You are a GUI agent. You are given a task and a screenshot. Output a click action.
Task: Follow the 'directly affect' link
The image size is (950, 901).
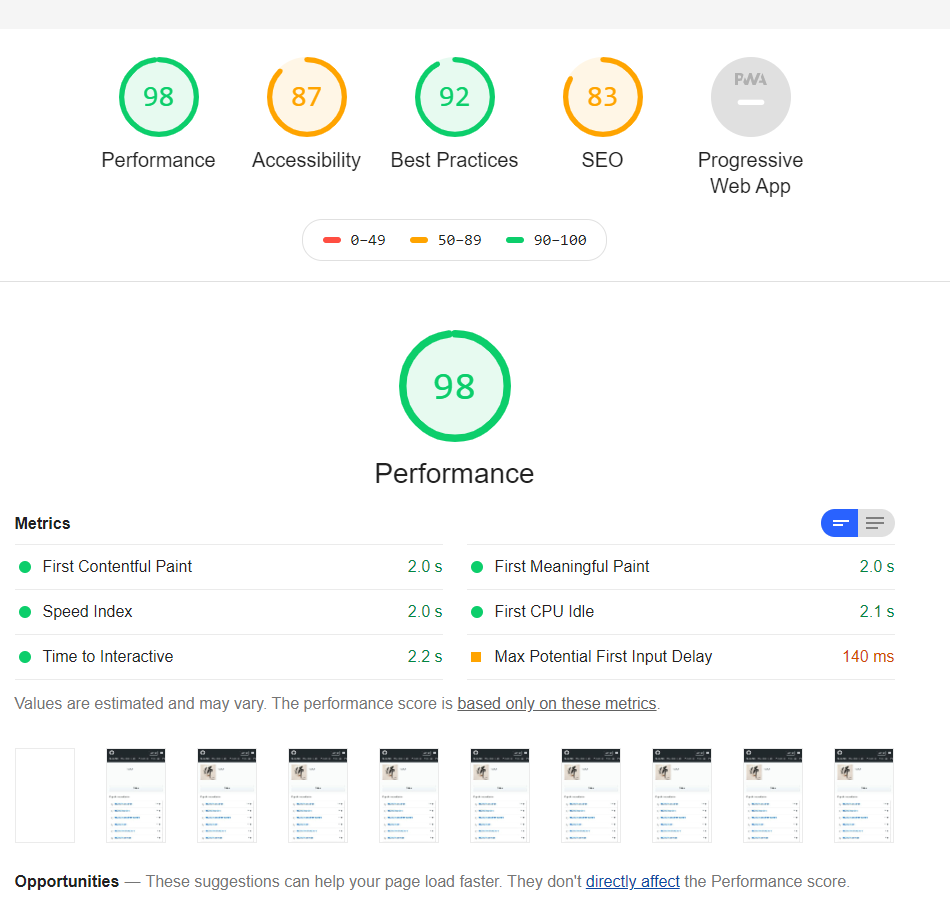(x=632, y=882)
